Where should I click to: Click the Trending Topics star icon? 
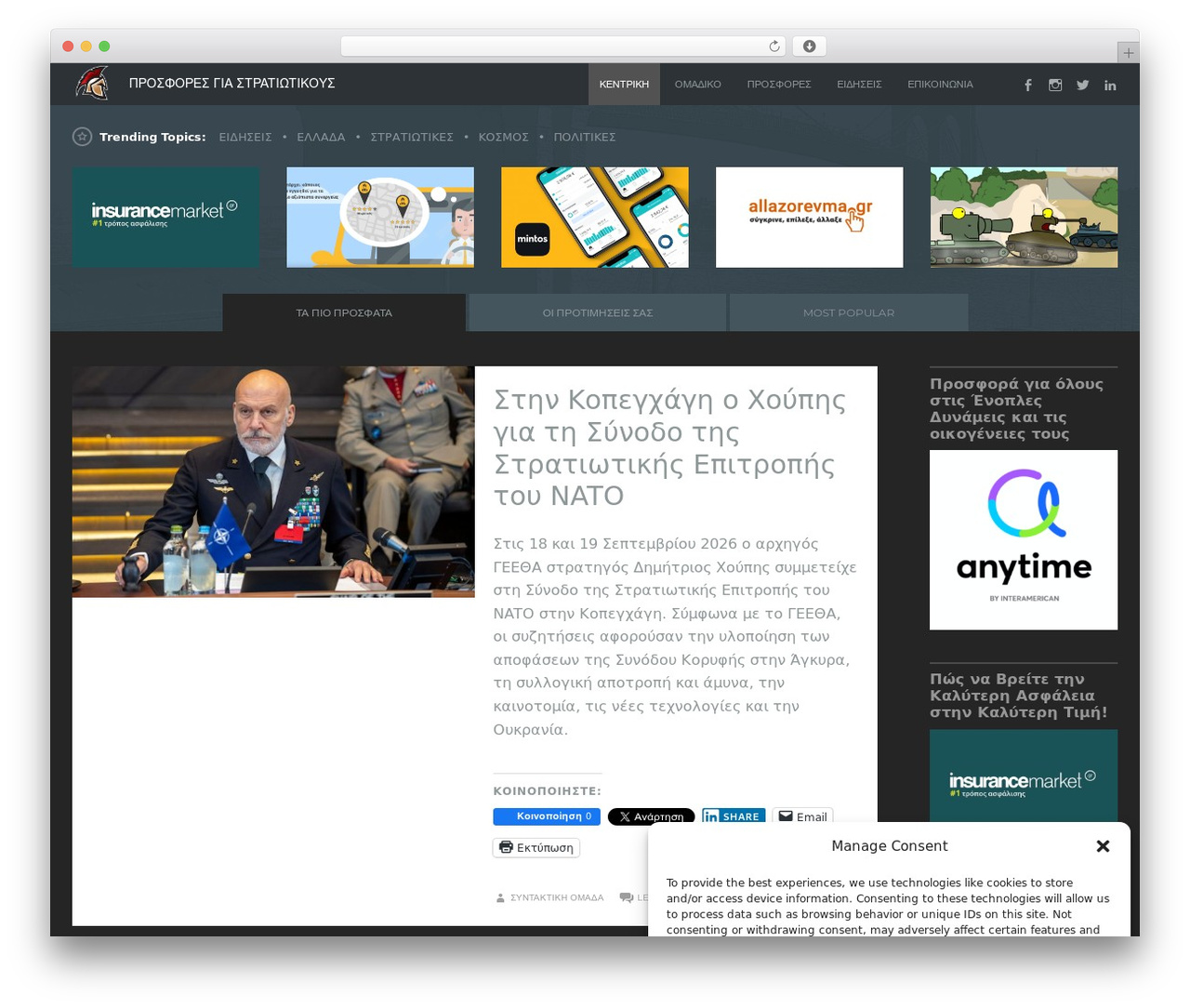pos(82,137)
